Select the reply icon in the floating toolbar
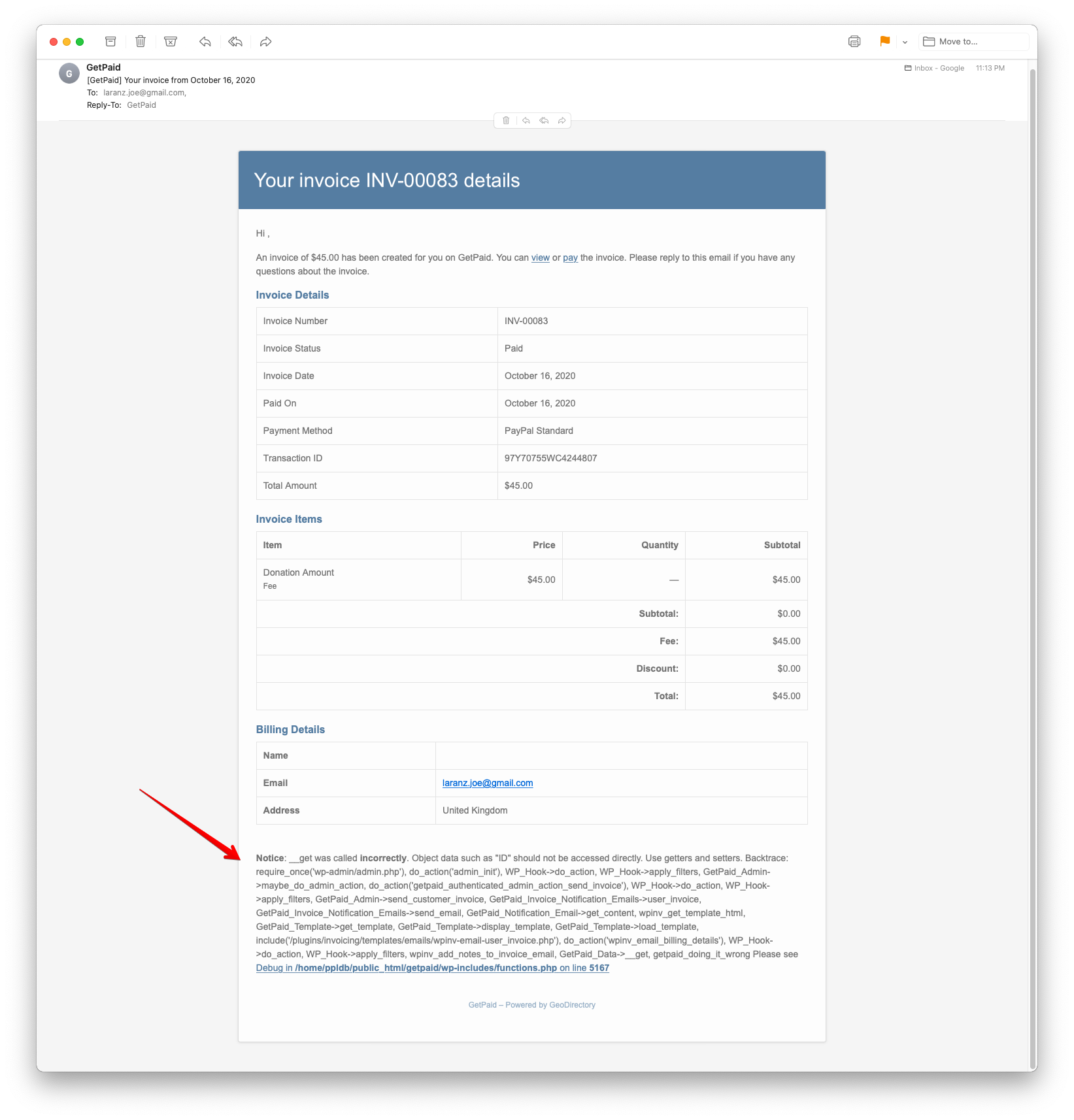 point(526,120)
